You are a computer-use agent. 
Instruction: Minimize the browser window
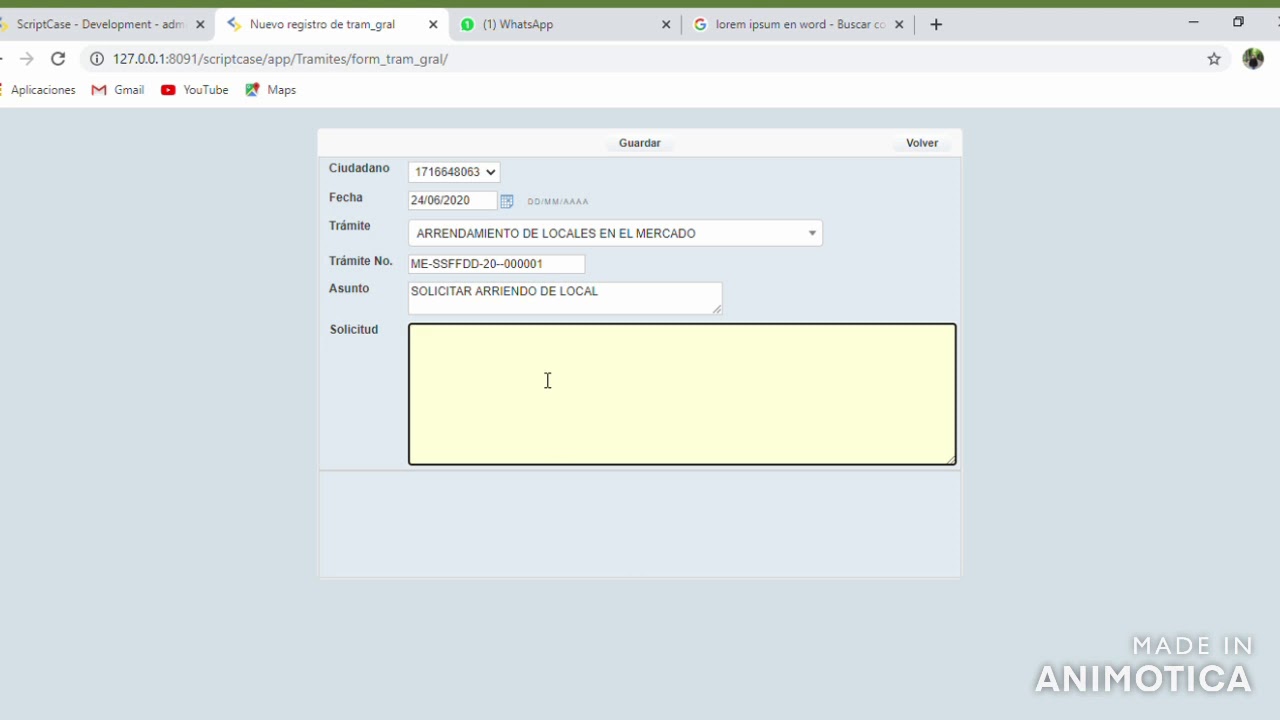tap(1193, 22)
